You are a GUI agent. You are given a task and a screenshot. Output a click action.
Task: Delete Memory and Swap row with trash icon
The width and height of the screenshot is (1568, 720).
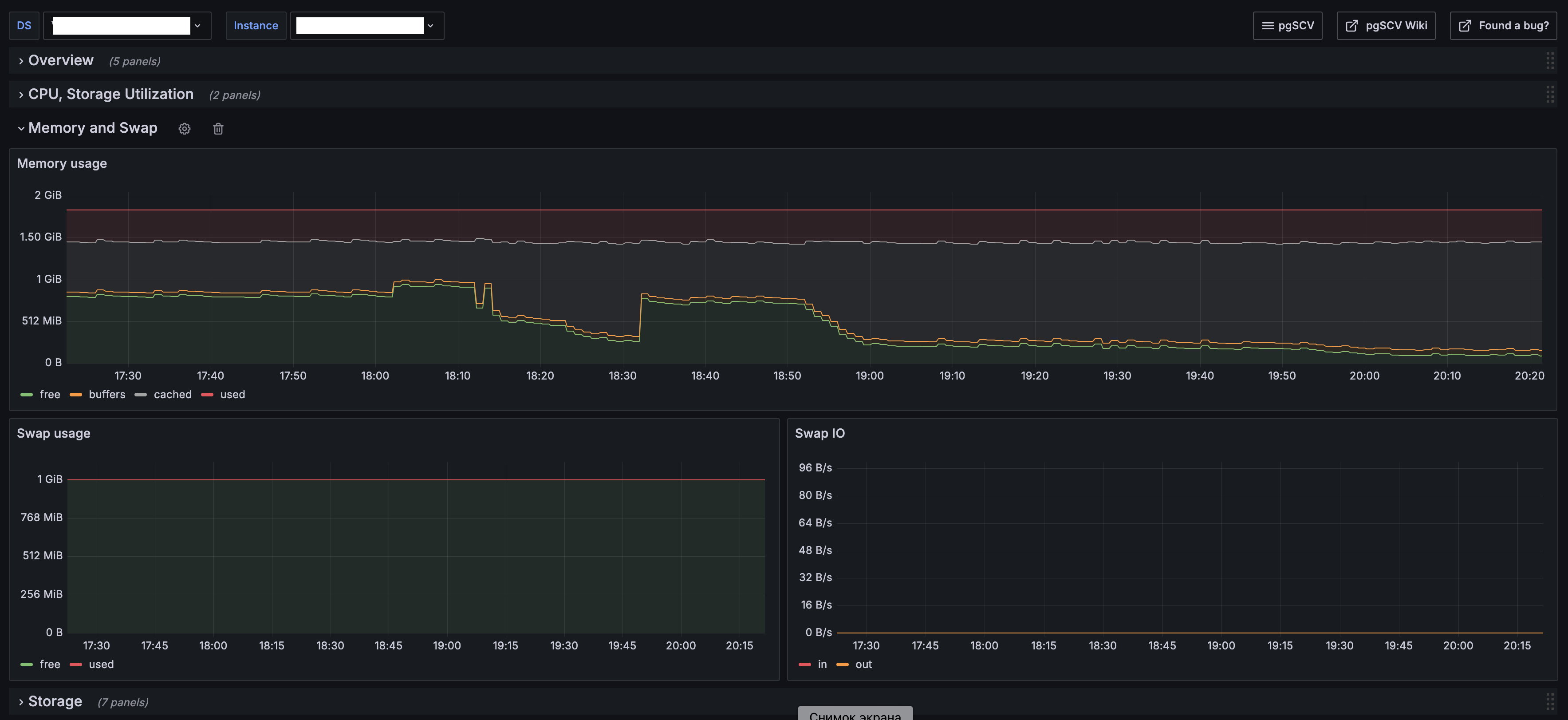pyautogui.click(x=218, y=129)
